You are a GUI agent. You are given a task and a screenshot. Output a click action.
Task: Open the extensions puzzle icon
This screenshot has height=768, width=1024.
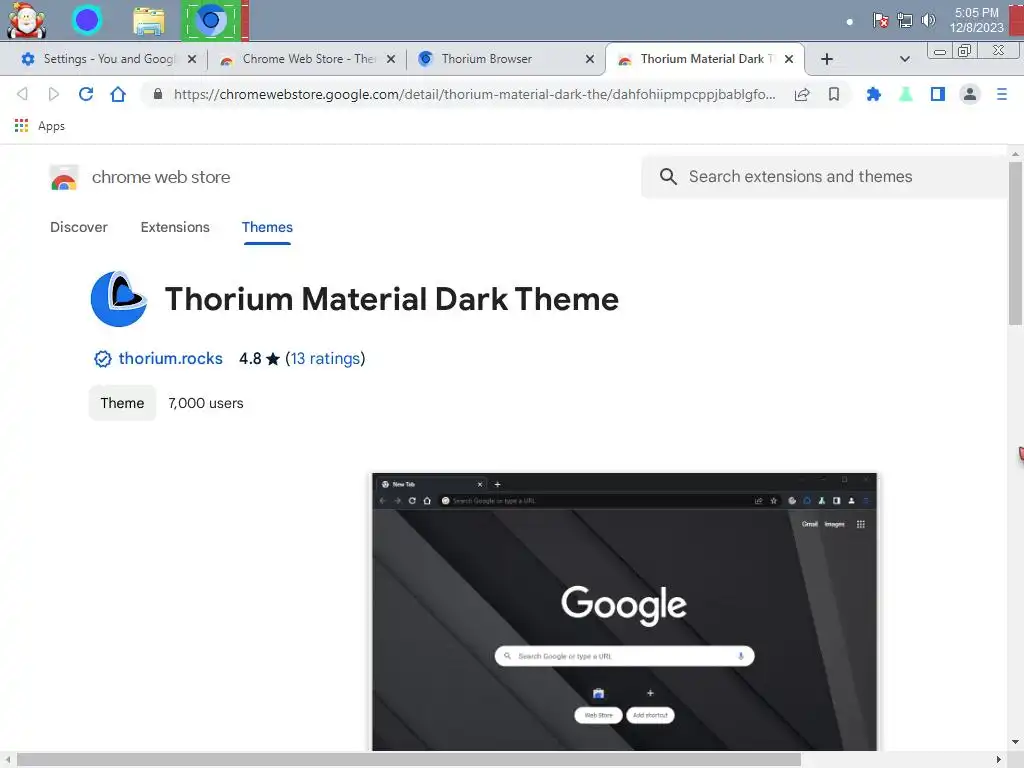click(873, 95)
